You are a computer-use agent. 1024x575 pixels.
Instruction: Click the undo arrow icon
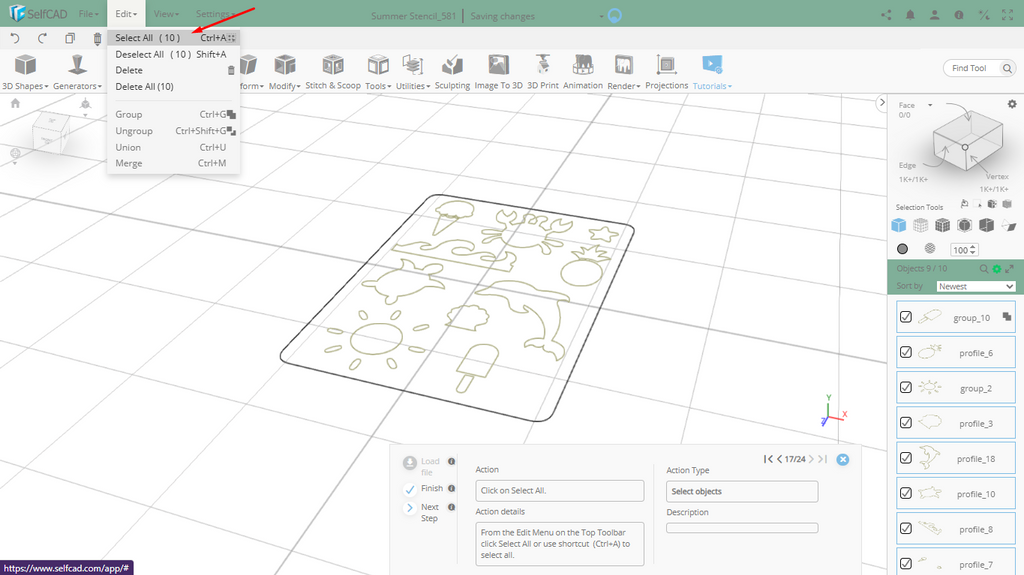pos(15,38)
